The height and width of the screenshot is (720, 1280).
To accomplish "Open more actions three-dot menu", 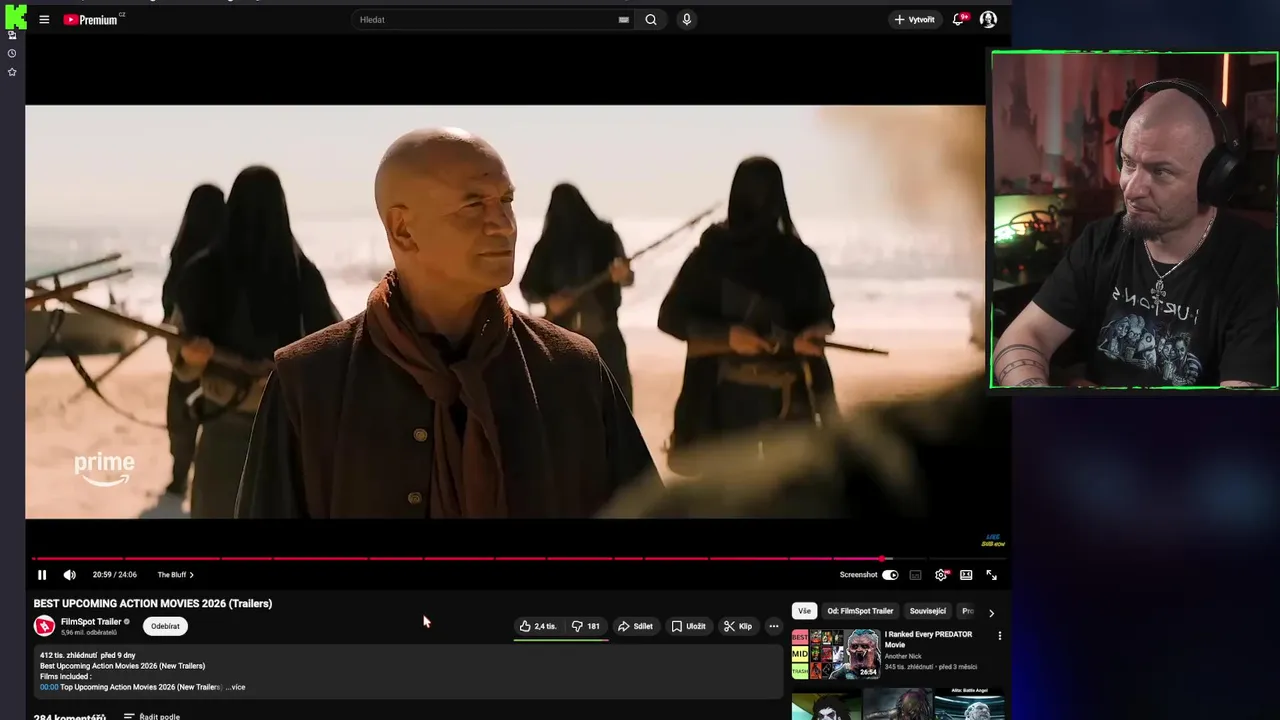I will click(773, 626).
